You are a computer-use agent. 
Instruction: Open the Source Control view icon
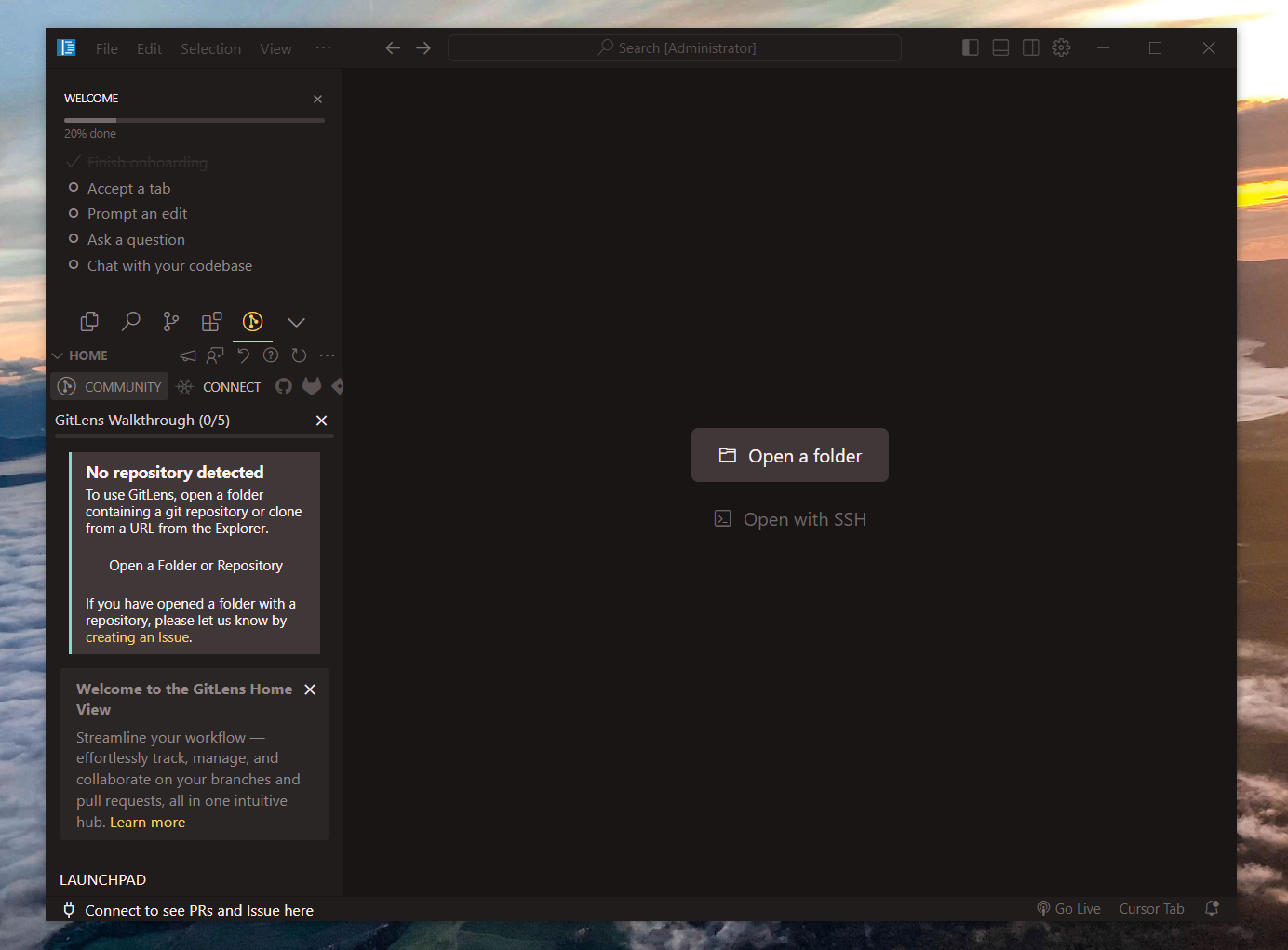click(171, 322)
